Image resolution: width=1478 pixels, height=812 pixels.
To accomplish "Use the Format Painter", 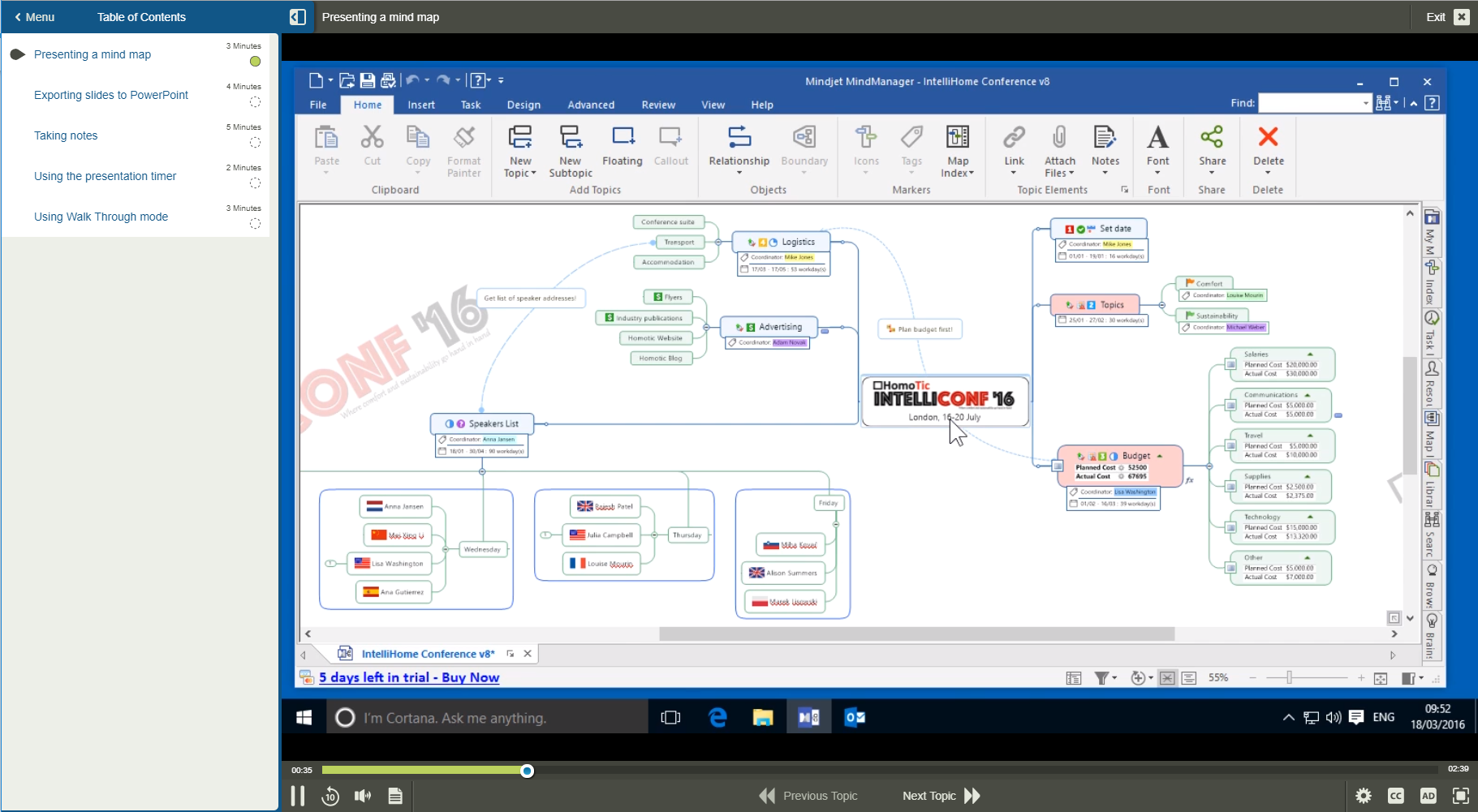I will point(463,150).
